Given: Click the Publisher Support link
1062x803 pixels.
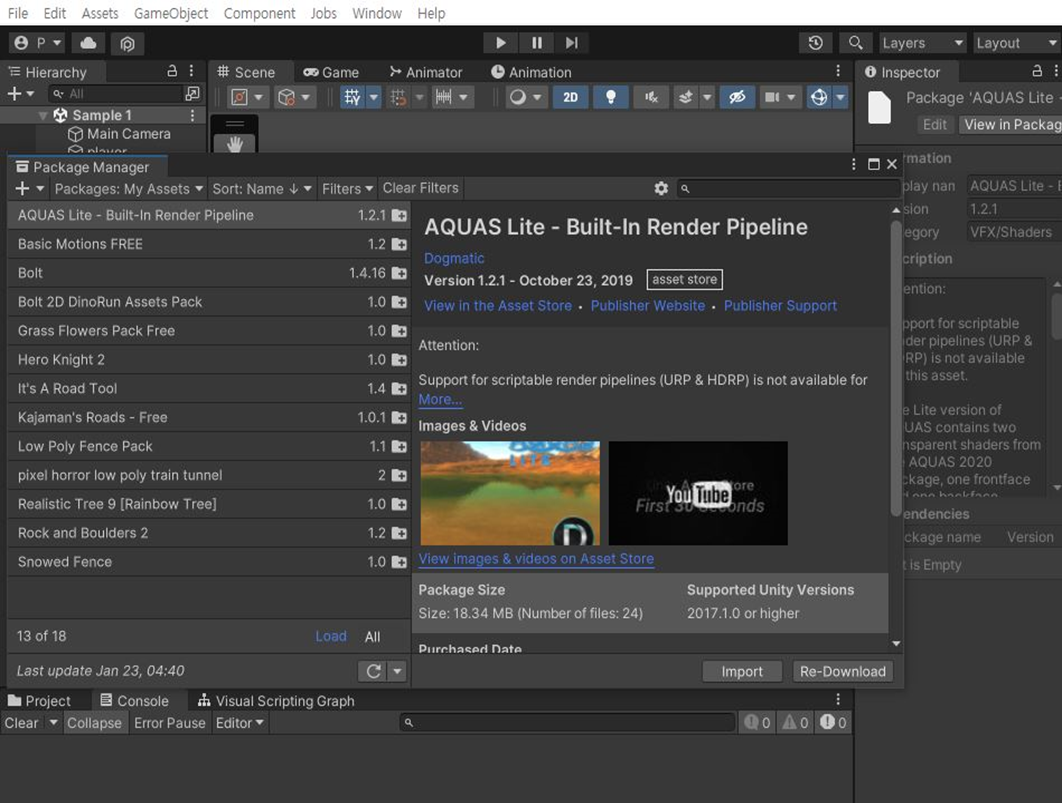Looking at the screenshot, I should pyautogui.click(x=780, y=305).
